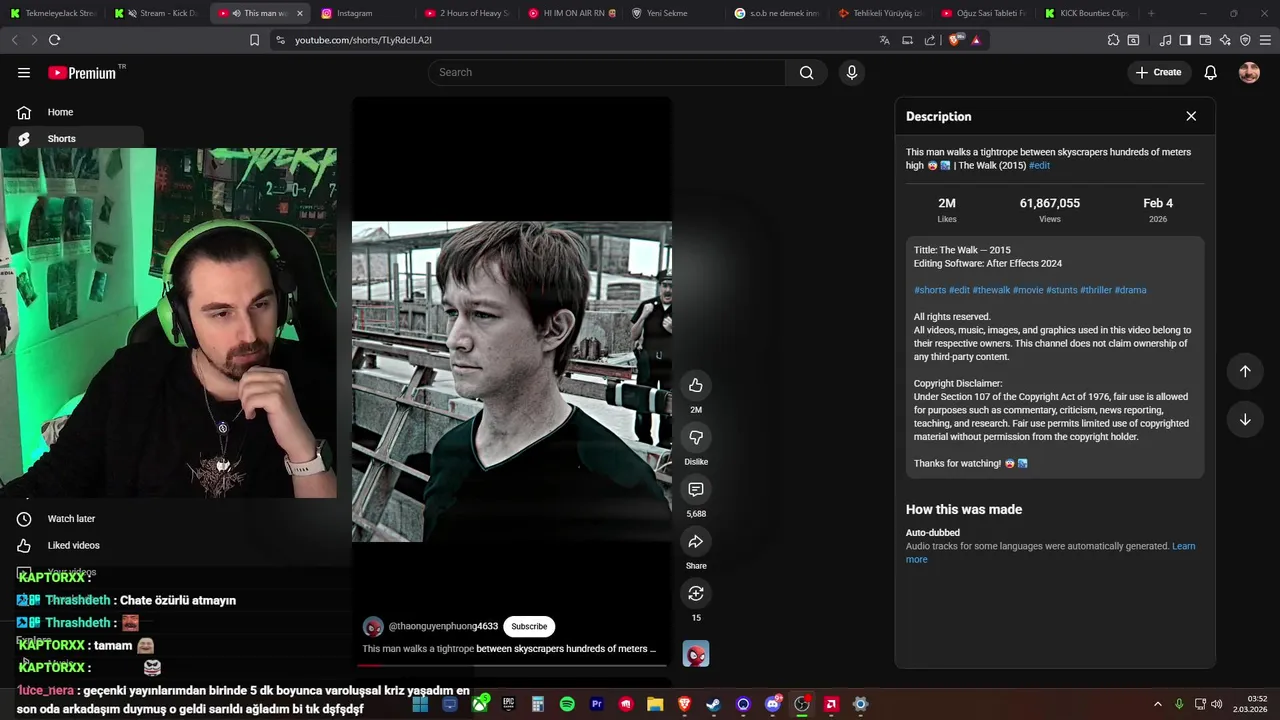Open the #stunts hashtag link
The width and height of the screenshot is (1280, 720).
coord(1061,290)
